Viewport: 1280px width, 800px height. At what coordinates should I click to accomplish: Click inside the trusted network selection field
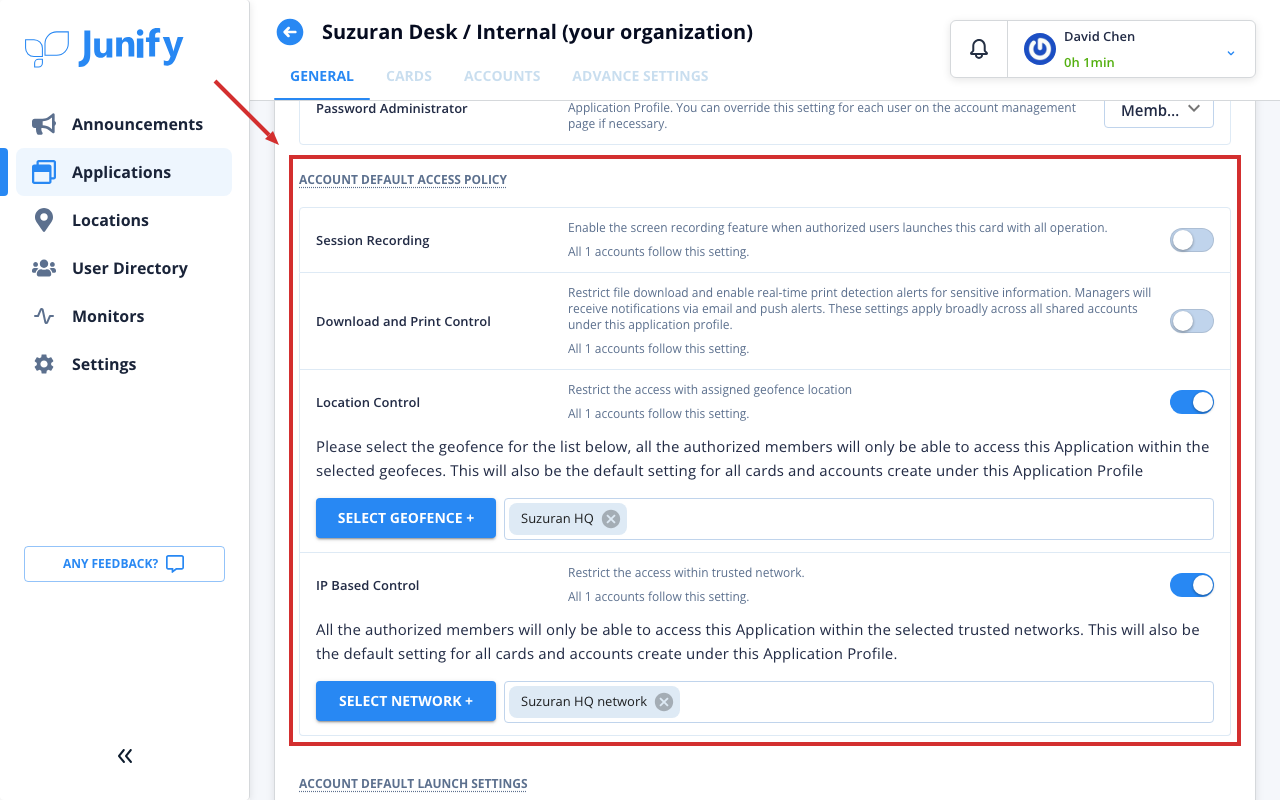pos(859,702)
